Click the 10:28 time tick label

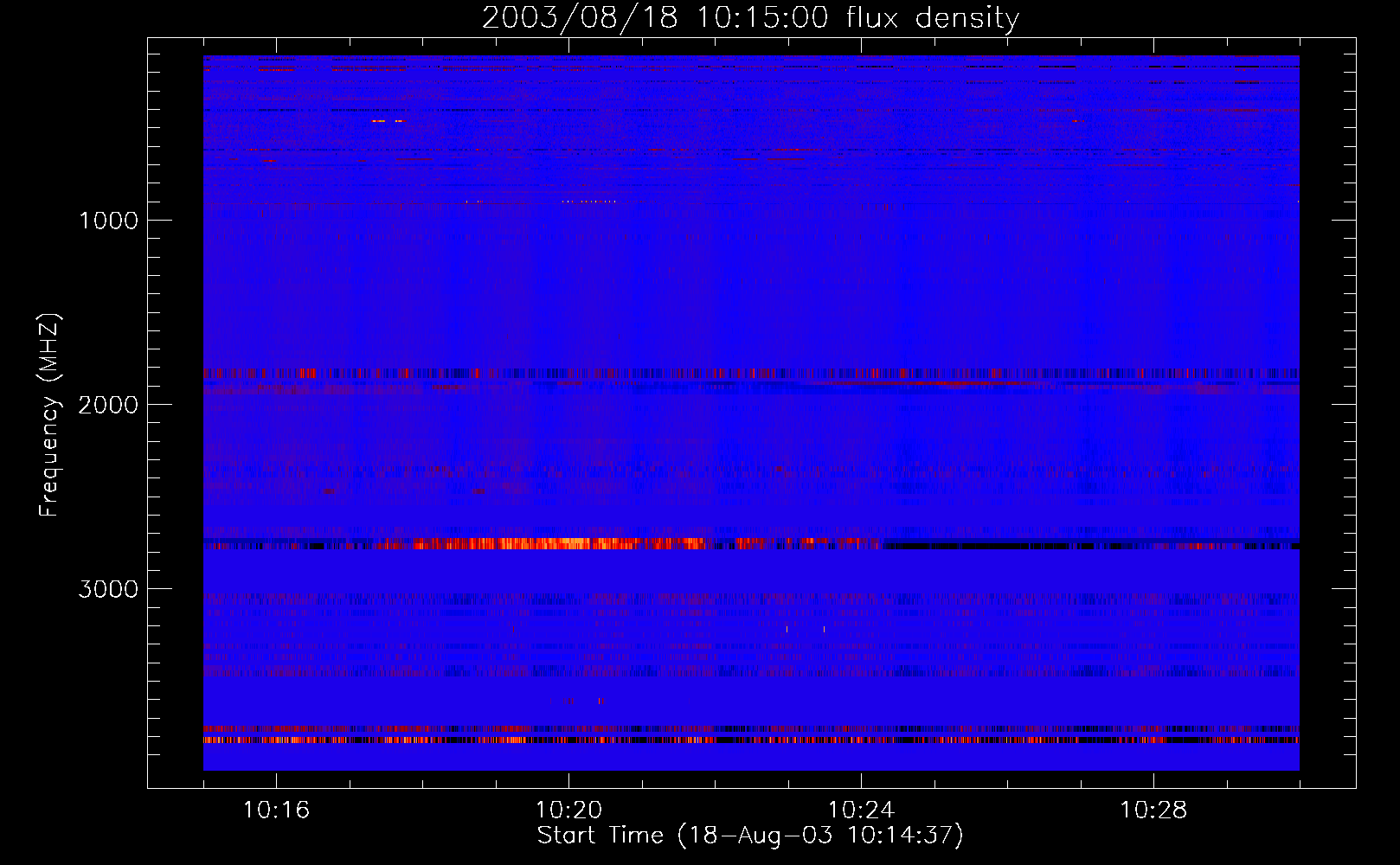[x=1153, y=811]
